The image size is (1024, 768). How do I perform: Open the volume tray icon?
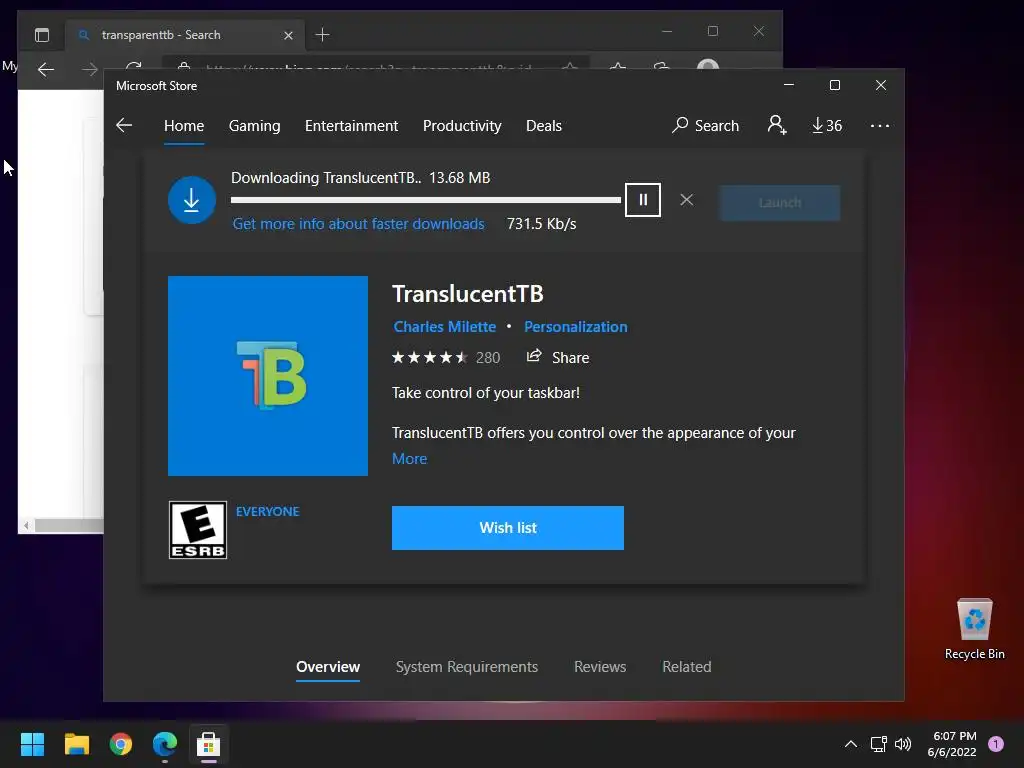point(903,744)
